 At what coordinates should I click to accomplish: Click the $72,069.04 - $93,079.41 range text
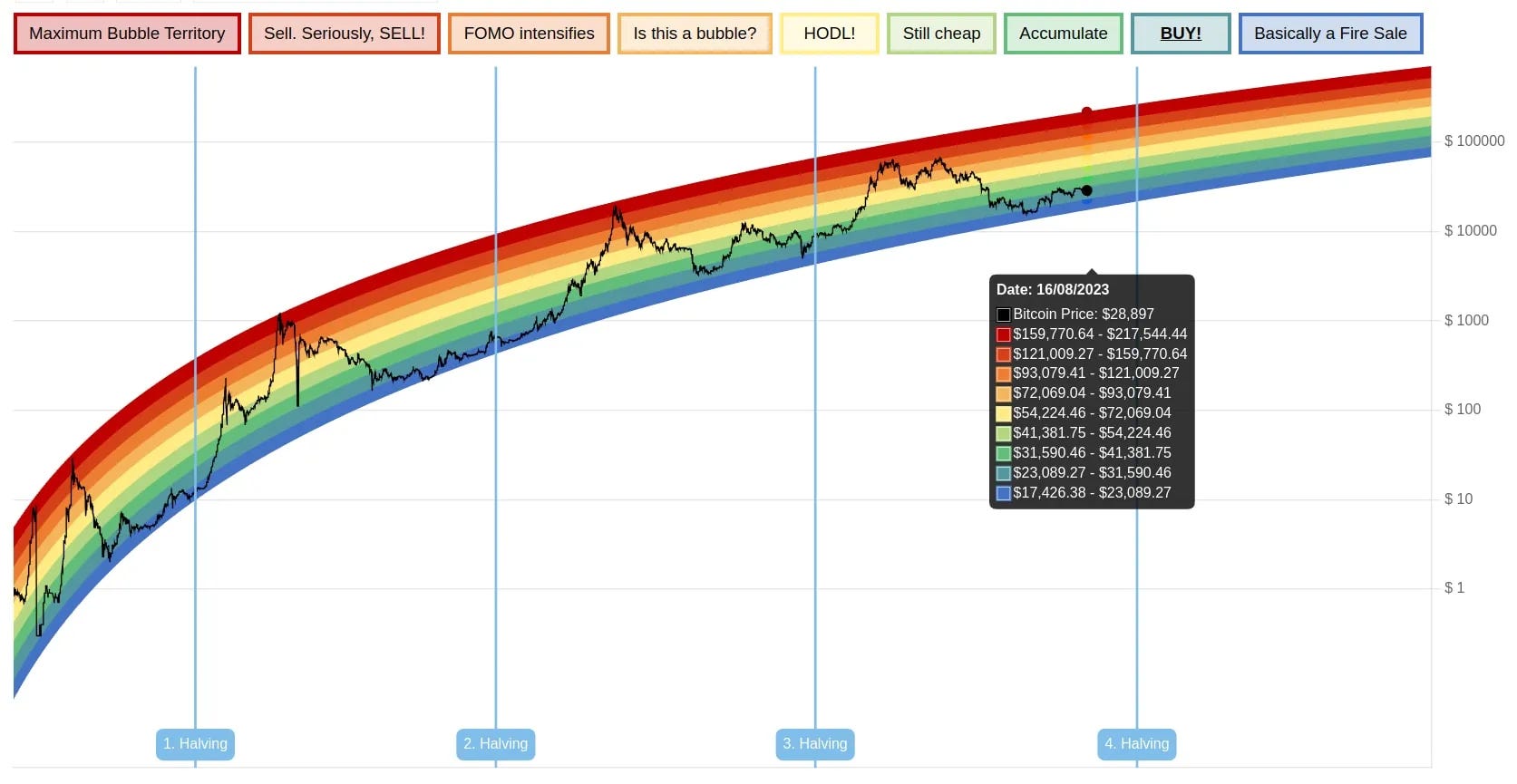[1092, 393]
